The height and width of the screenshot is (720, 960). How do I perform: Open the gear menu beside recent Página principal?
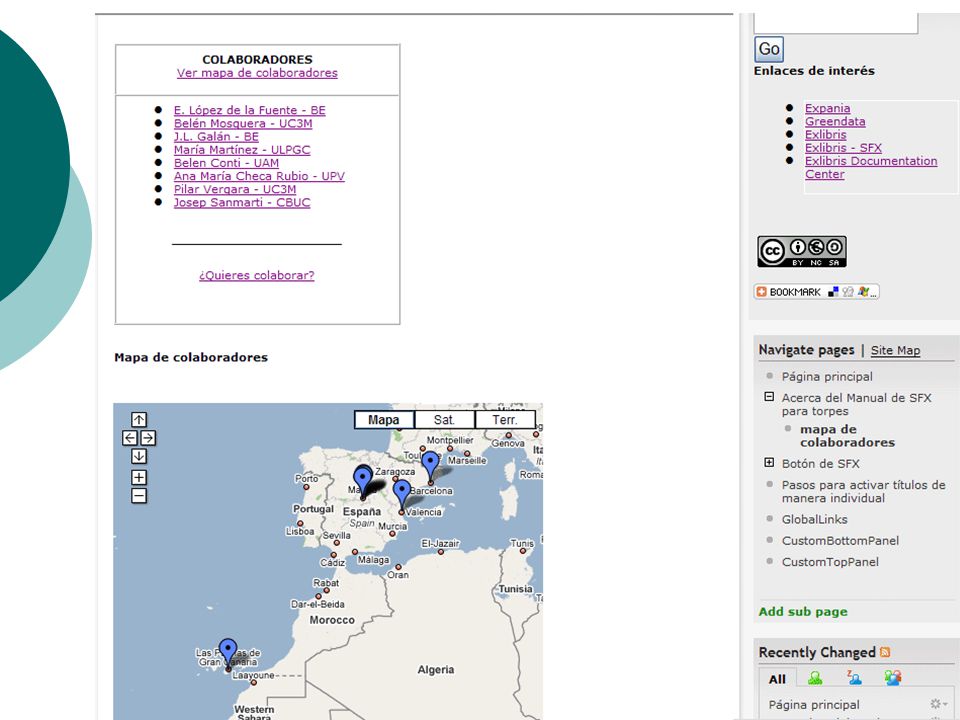point(938,704)
